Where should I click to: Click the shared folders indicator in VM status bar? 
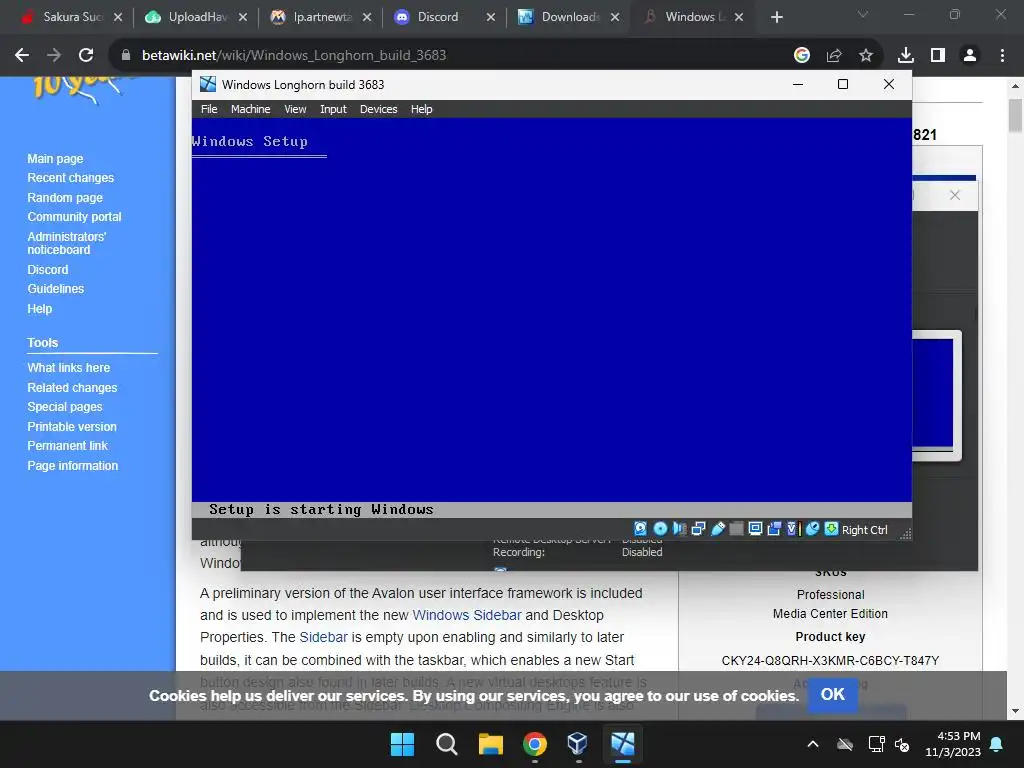(x=736, y=529)
